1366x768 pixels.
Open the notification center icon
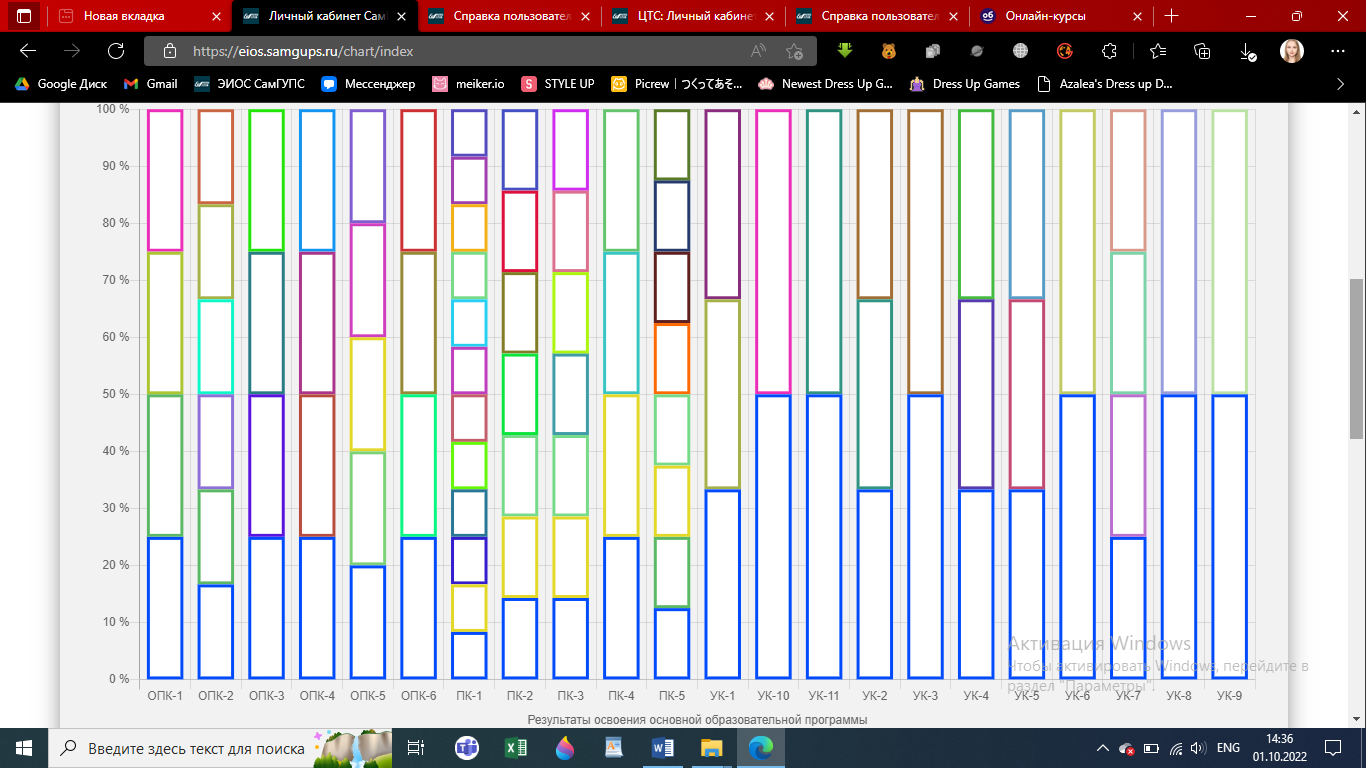(1333, 747)
